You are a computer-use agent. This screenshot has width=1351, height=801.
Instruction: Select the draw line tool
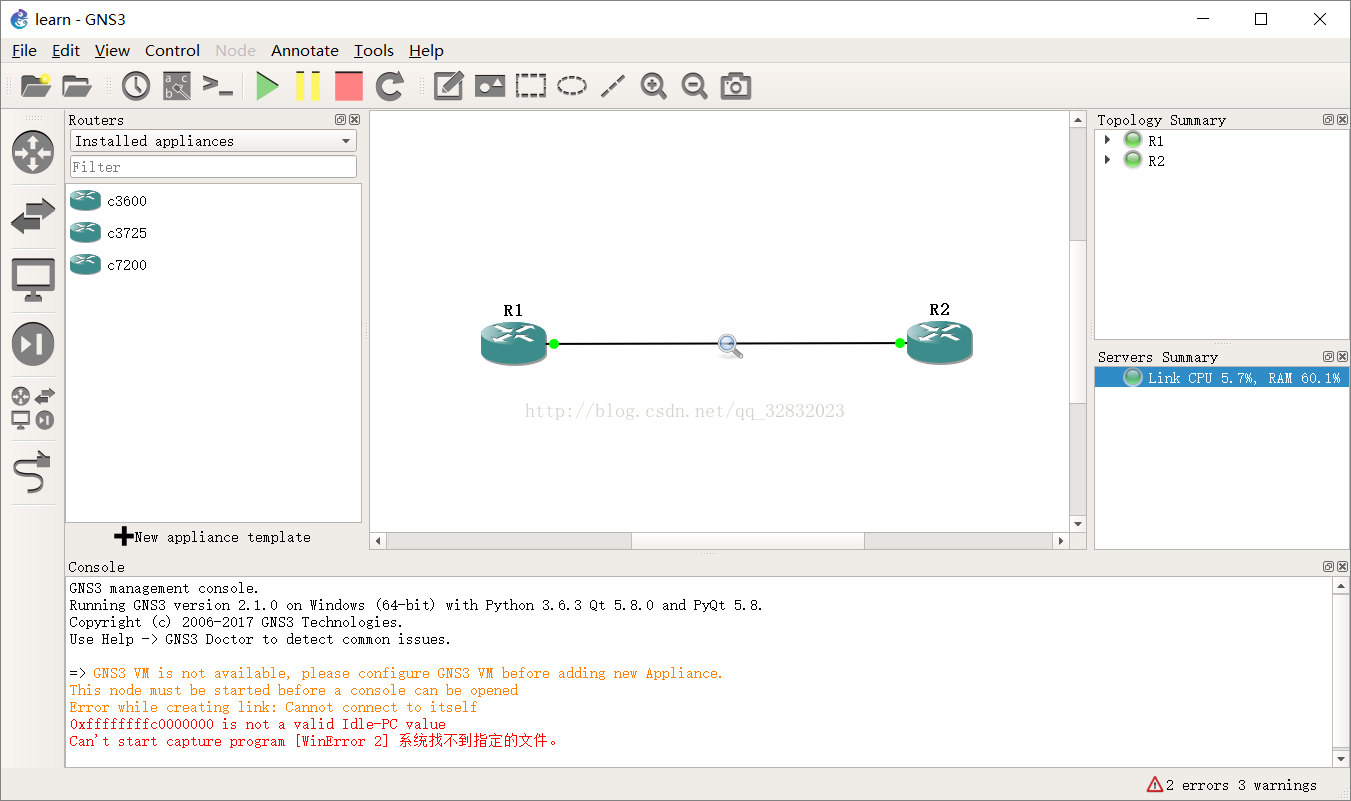pyautogui.click(x=612, y=86)
